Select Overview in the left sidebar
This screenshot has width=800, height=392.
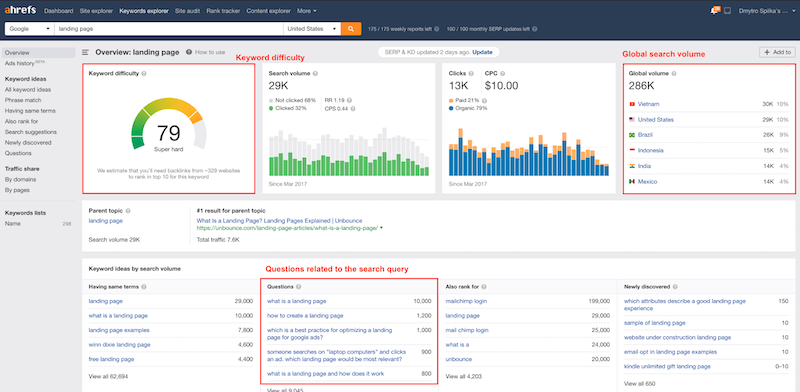pyautogui.click(x=38, y=53)
